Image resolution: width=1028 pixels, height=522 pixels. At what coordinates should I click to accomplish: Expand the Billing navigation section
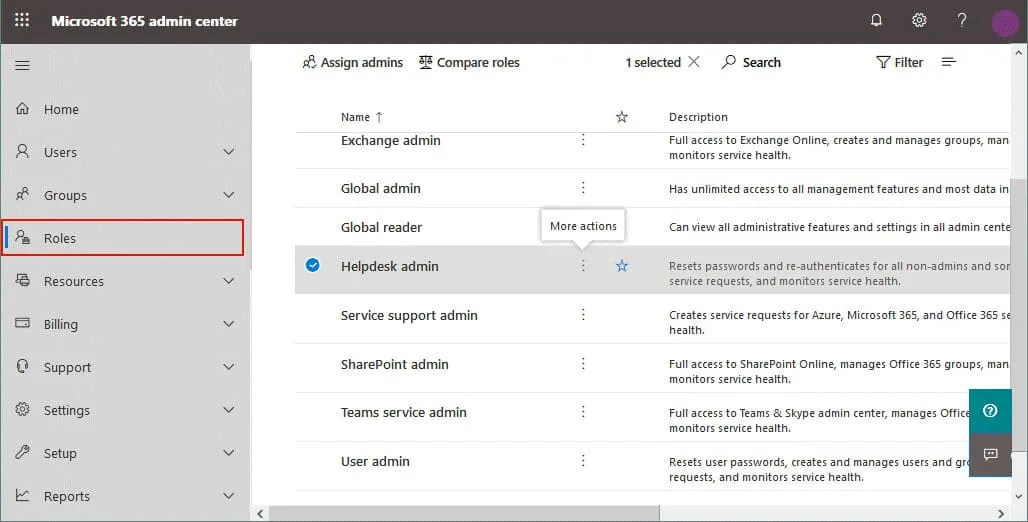pos(228,324)
